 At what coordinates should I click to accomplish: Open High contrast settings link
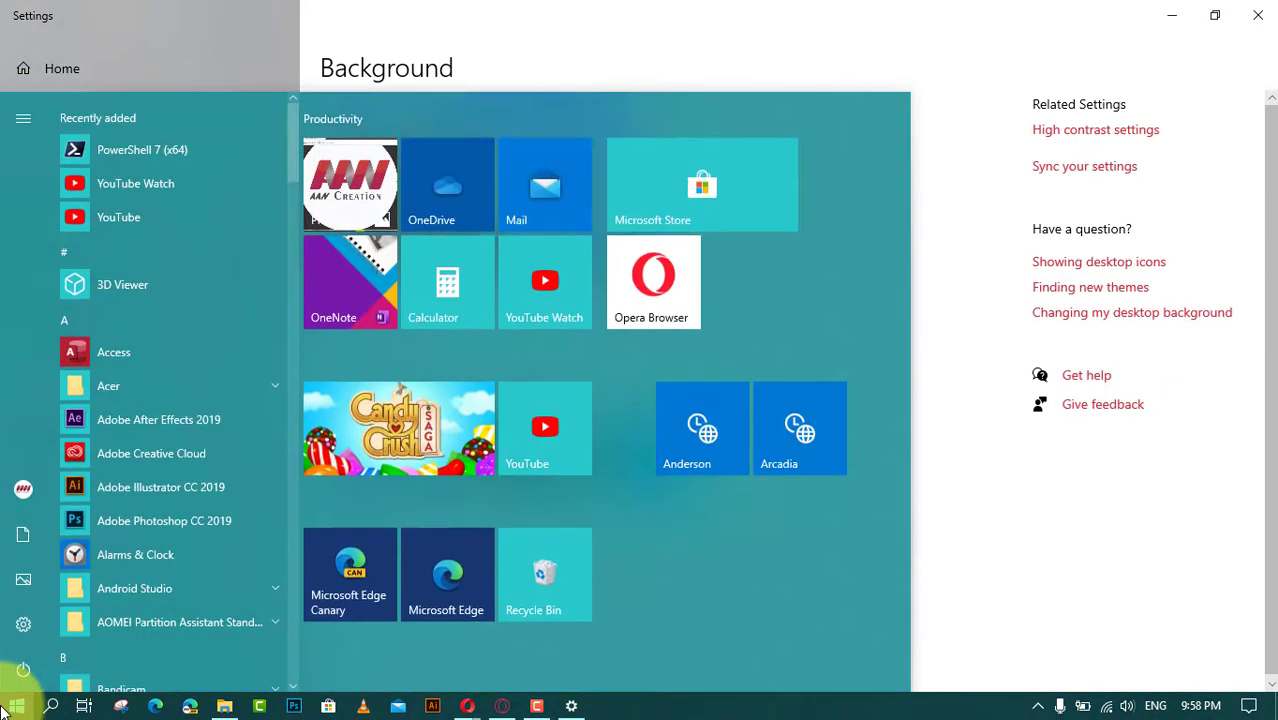pos(1095,130)
